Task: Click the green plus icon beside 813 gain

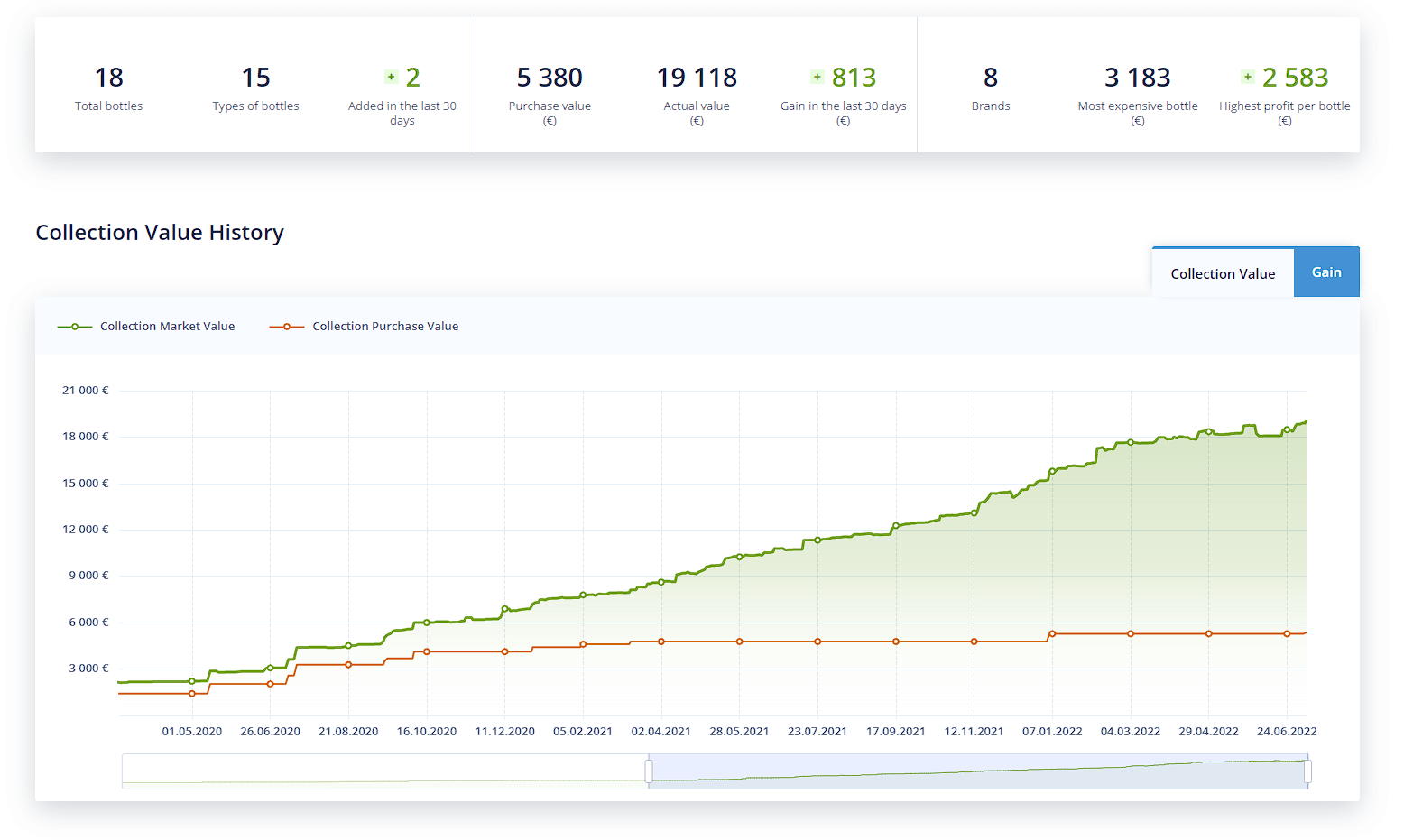Action: [x=817, y=77]
